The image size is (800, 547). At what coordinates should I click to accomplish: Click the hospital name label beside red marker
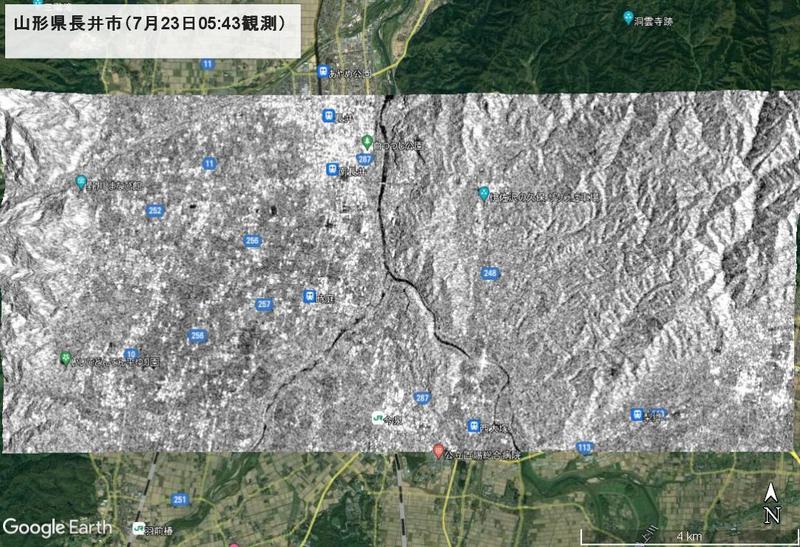coord(482,455)
